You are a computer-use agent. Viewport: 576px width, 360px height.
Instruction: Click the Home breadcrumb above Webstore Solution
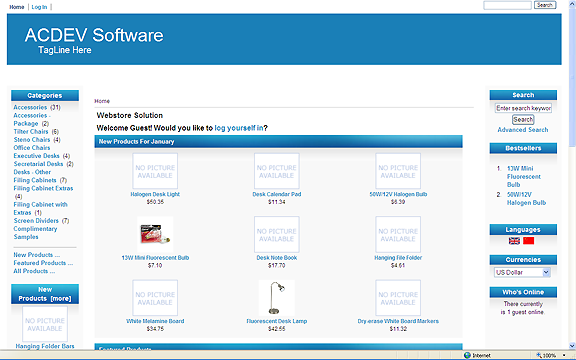pyautogui.click(x=102, y=101)
